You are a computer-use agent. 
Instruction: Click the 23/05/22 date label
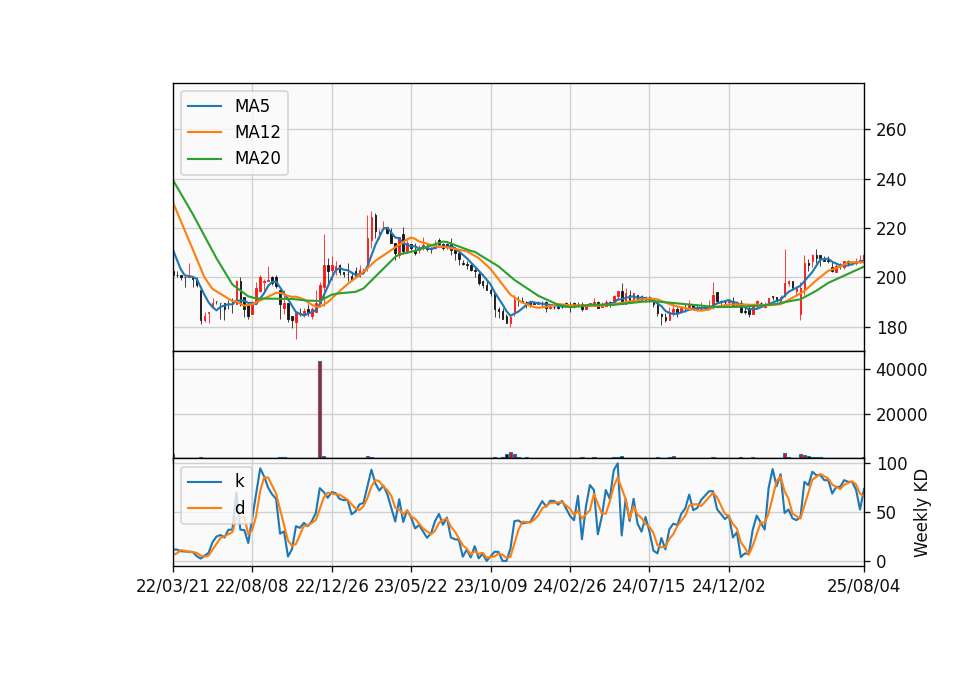pos(411,586)
